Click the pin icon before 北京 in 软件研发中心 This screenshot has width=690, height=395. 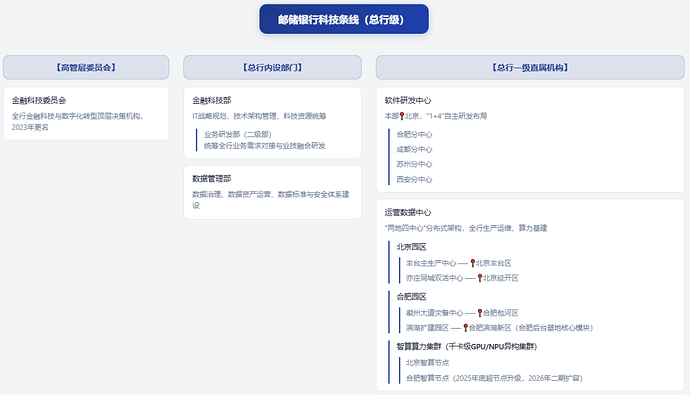(401, 116)
